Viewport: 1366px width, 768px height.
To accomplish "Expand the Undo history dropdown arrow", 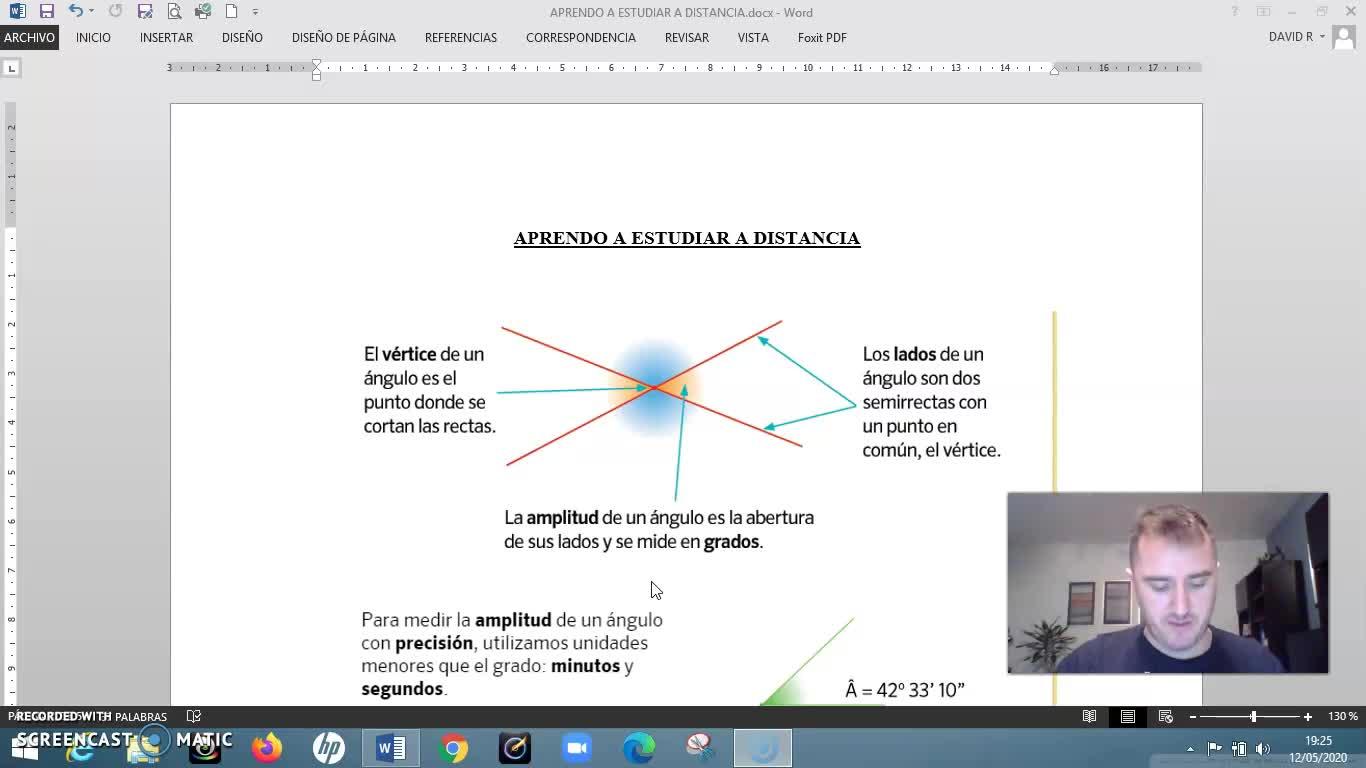I will coord(91,12).
